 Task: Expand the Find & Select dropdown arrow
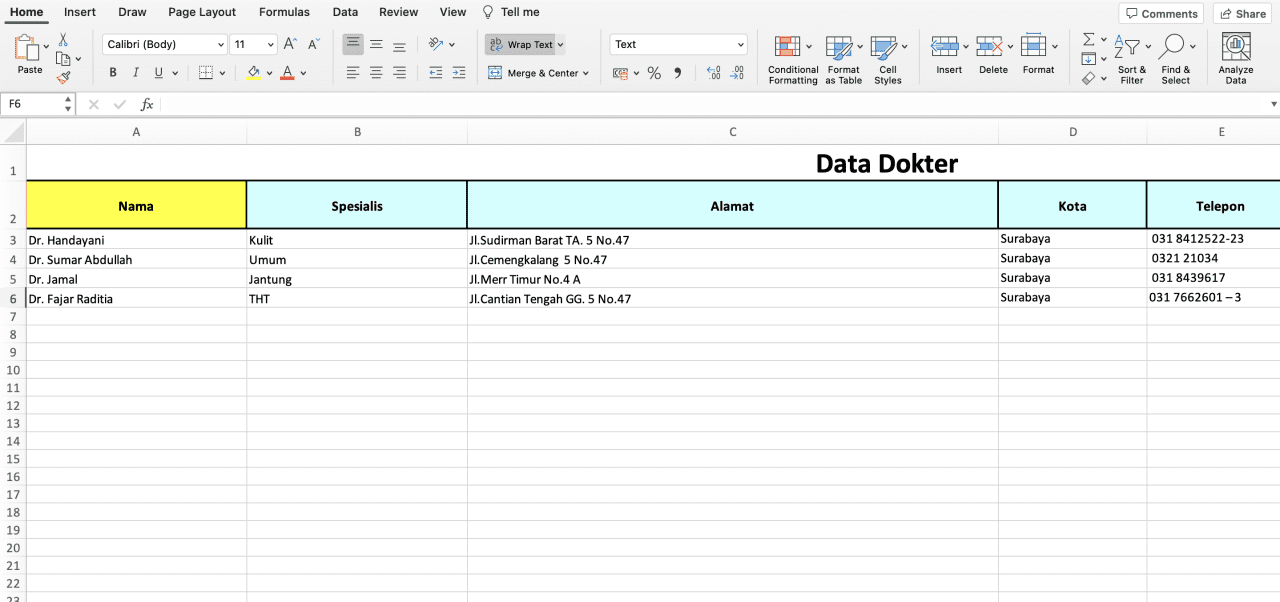pos(1193,46)
